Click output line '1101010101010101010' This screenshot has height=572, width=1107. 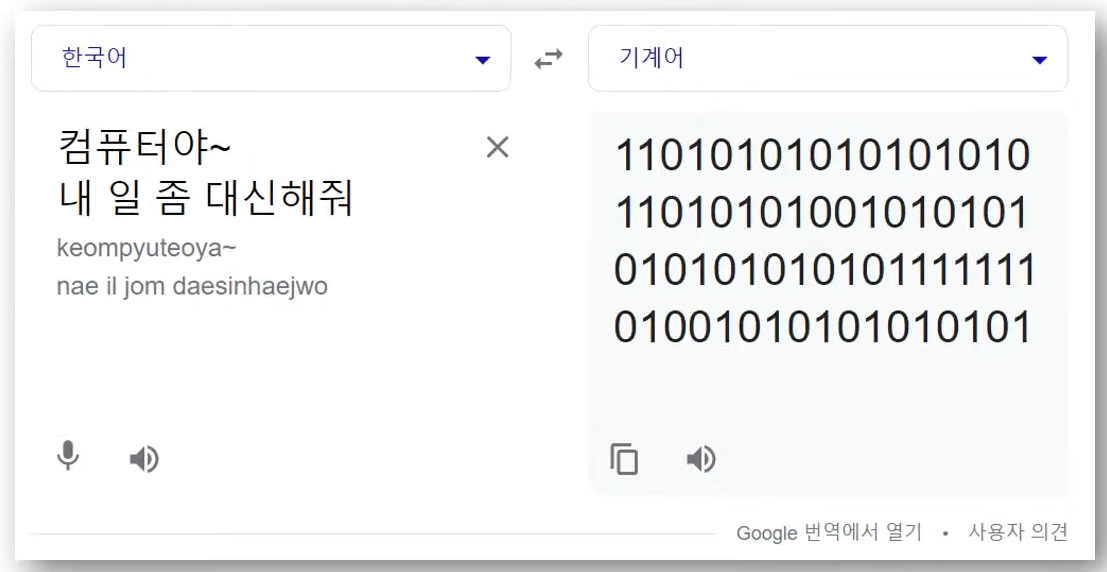[823, 157]
